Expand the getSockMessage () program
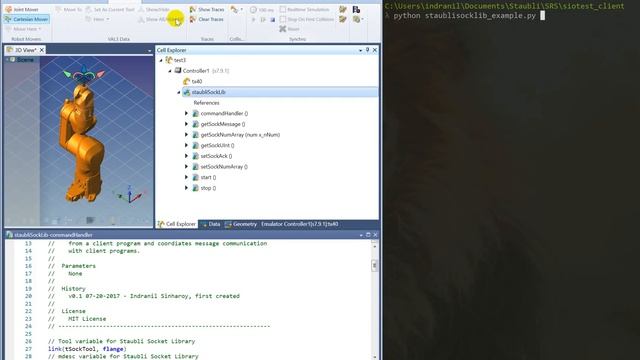This screenshot has height=360, width=640. pyautogui.click(x=186, y=124)
